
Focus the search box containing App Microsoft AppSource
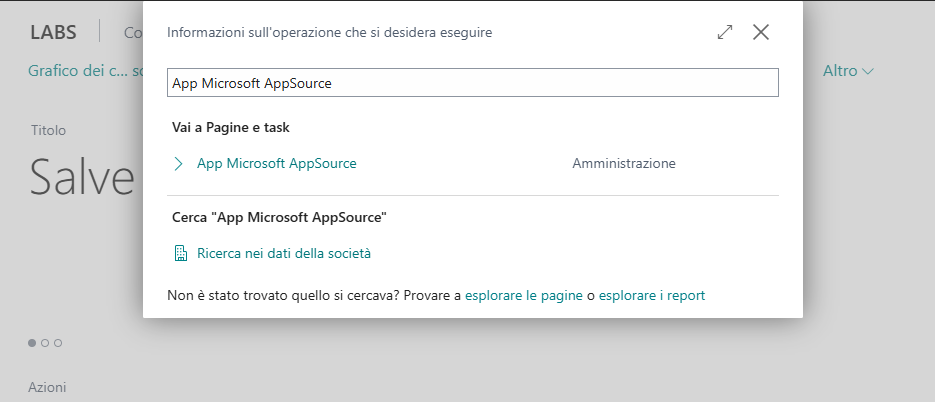pos(472,83)
